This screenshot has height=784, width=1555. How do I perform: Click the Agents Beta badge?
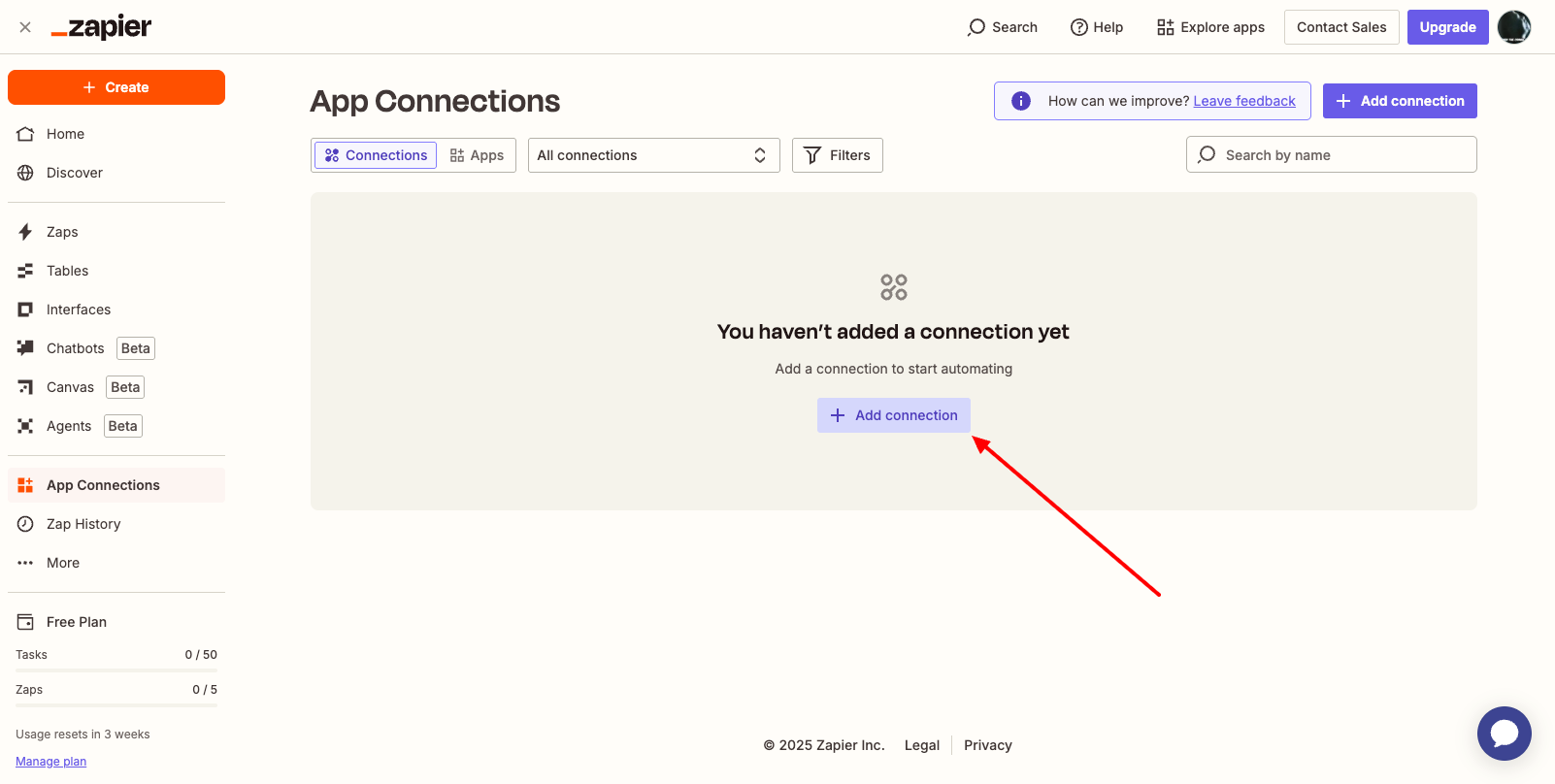123,426
